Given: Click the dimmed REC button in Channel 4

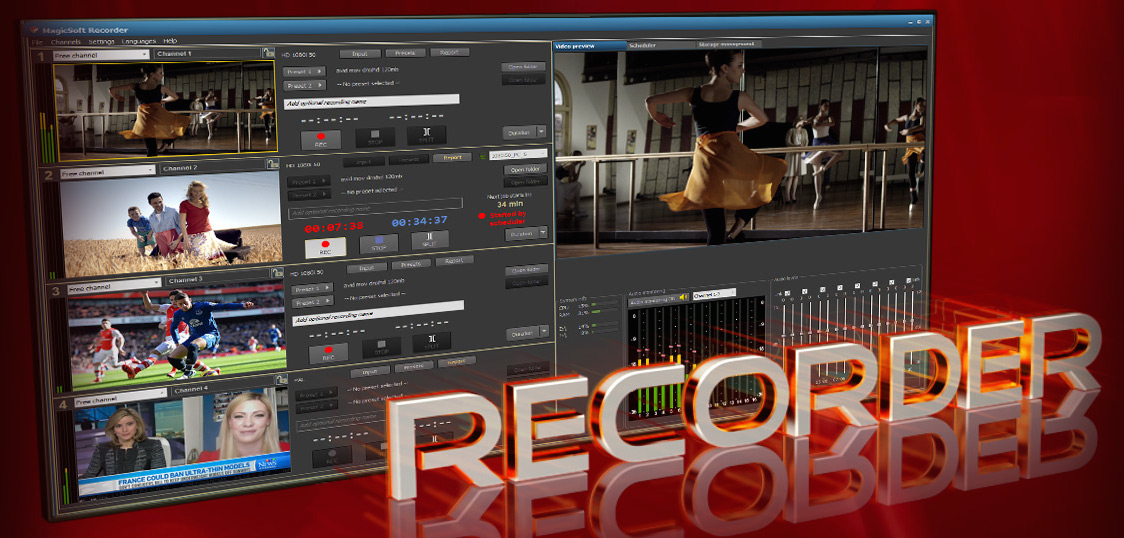Looking at the screenshot, I should coord(333,457).
